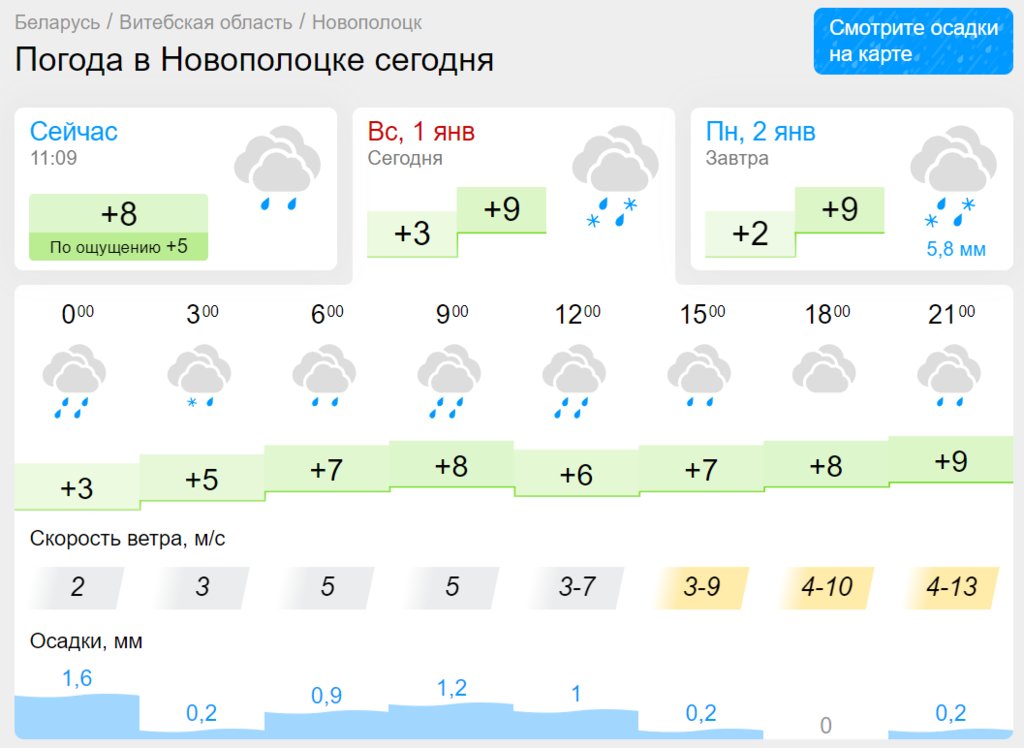Click the 1,6 mm precipitation bar
This screenshot has width=1024, height=748.
tap(77, 716)
